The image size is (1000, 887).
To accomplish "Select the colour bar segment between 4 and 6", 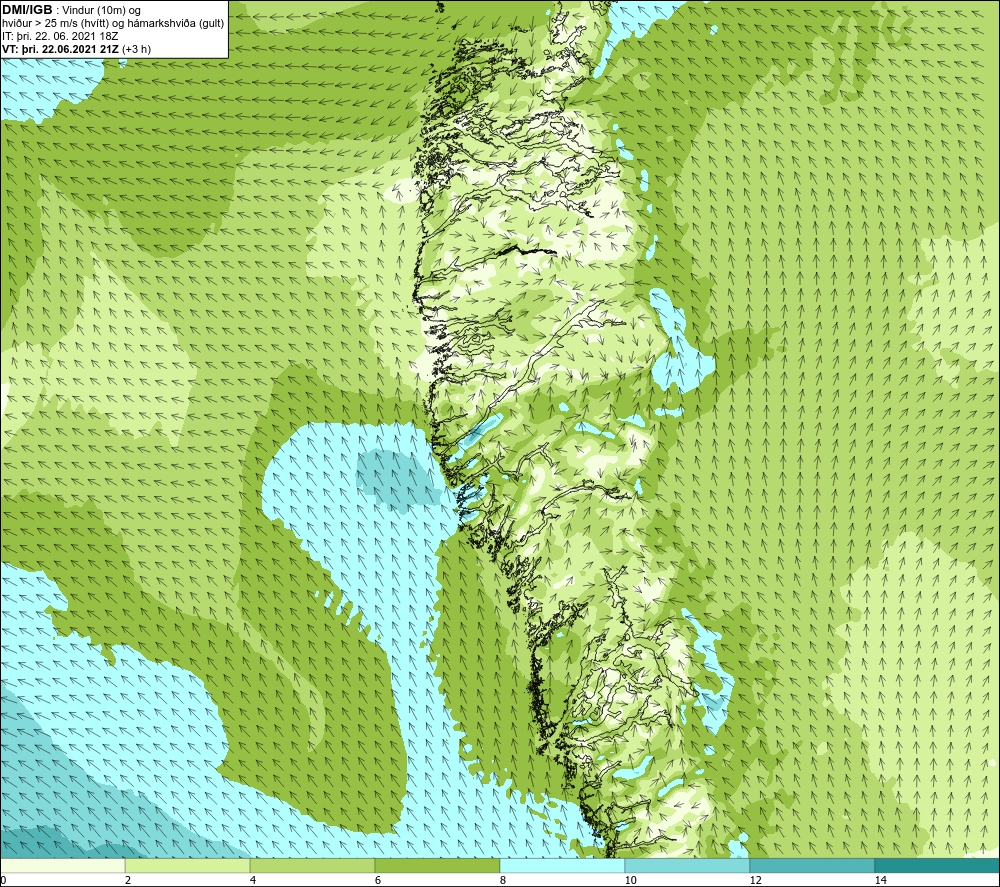I will (312, 866).
